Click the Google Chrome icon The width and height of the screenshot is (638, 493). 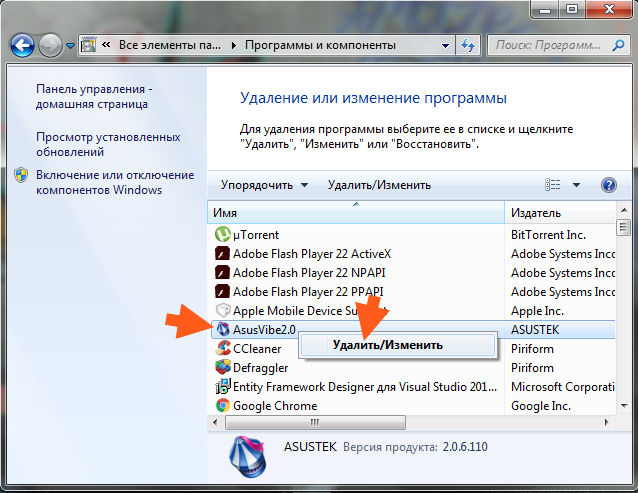click(223, 405)
